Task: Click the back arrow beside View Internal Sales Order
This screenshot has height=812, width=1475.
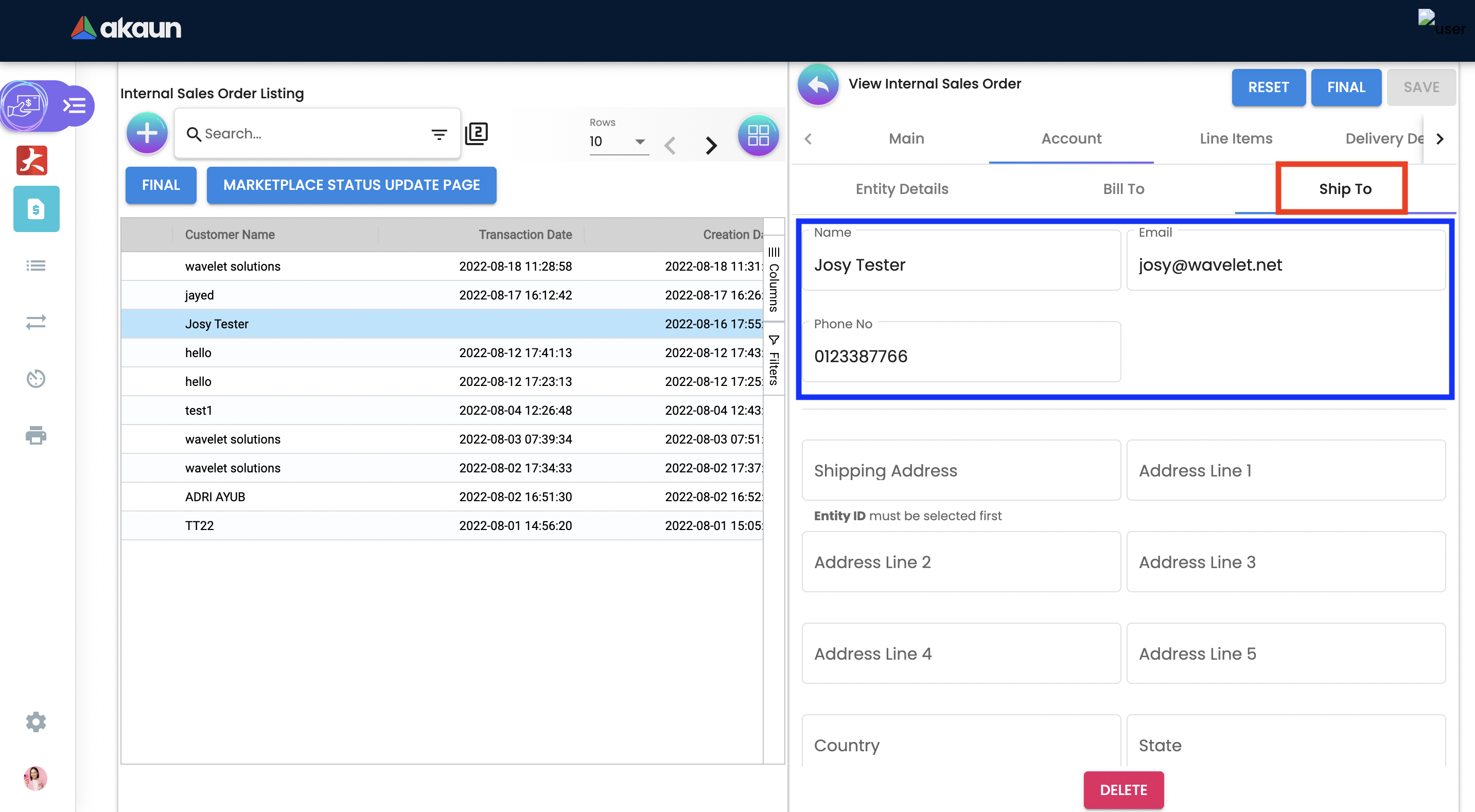Action: [818, 84]
